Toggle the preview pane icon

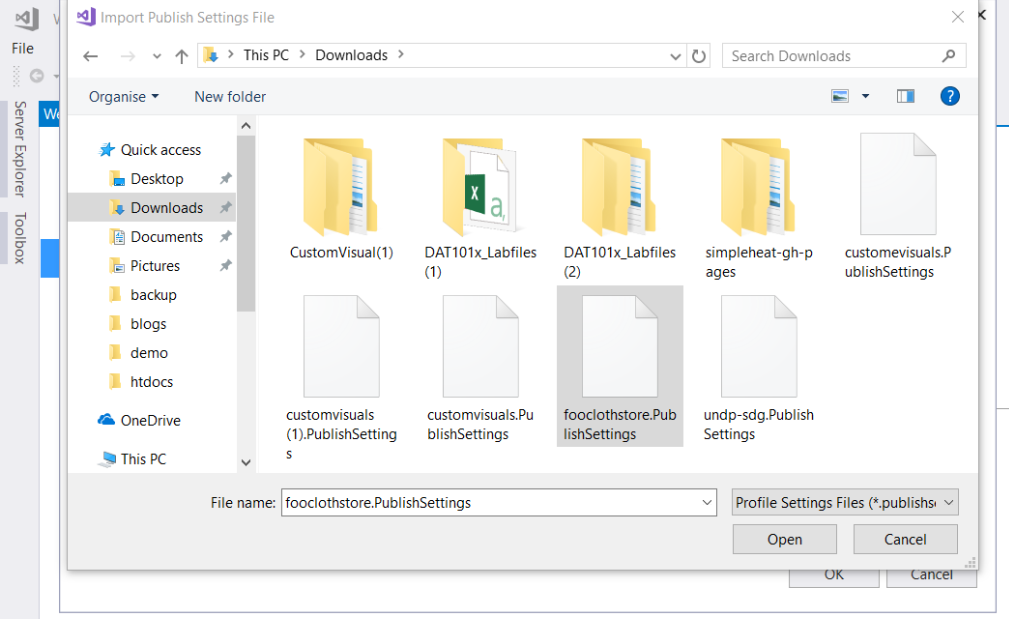905,97
